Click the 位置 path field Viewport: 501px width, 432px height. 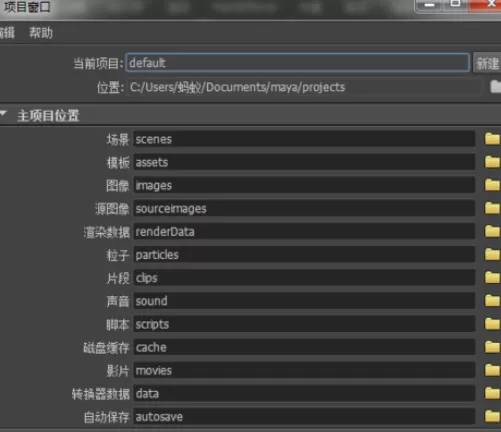tap(304, 87)
